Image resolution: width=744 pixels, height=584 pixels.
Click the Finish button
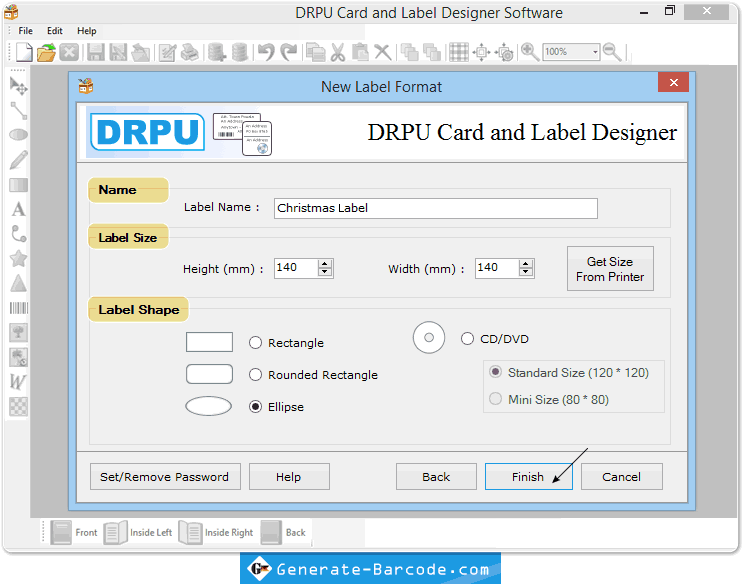[528, 476]
